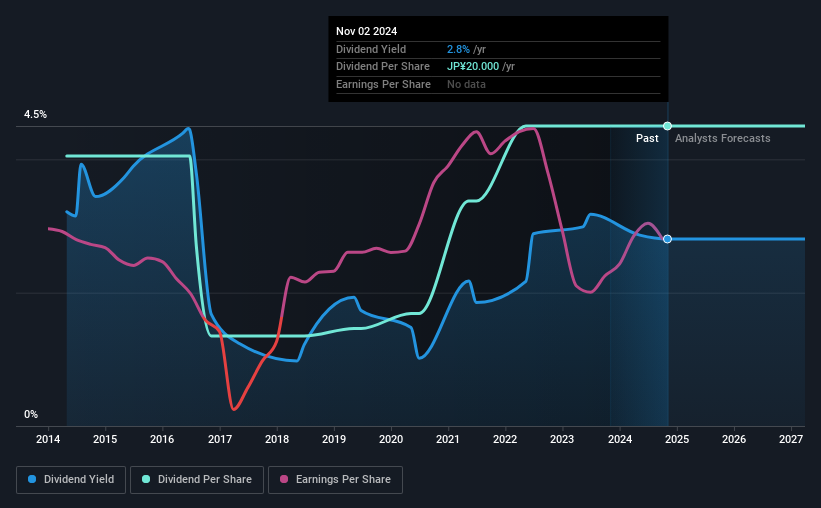Click the 2019 x-axis label
This screenshot has width=821, height=508.
pyautogui.click(x=334, y=439)
